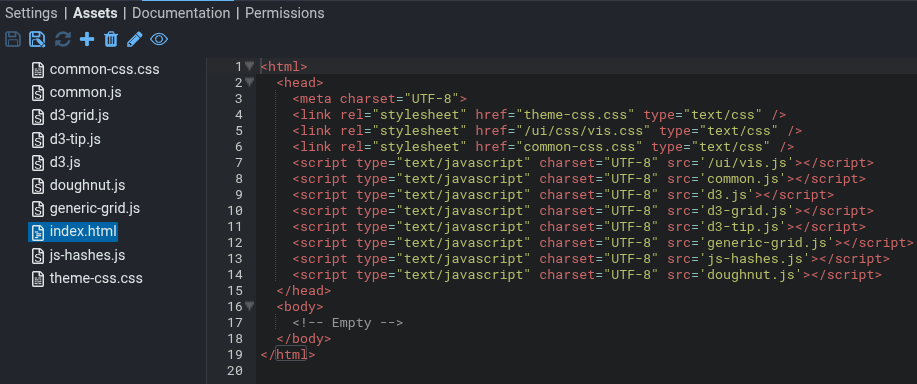Open theme-css.css in the asset list
Image resolution: width=917 pixels, height=384 pixels.
pos(96,279)
